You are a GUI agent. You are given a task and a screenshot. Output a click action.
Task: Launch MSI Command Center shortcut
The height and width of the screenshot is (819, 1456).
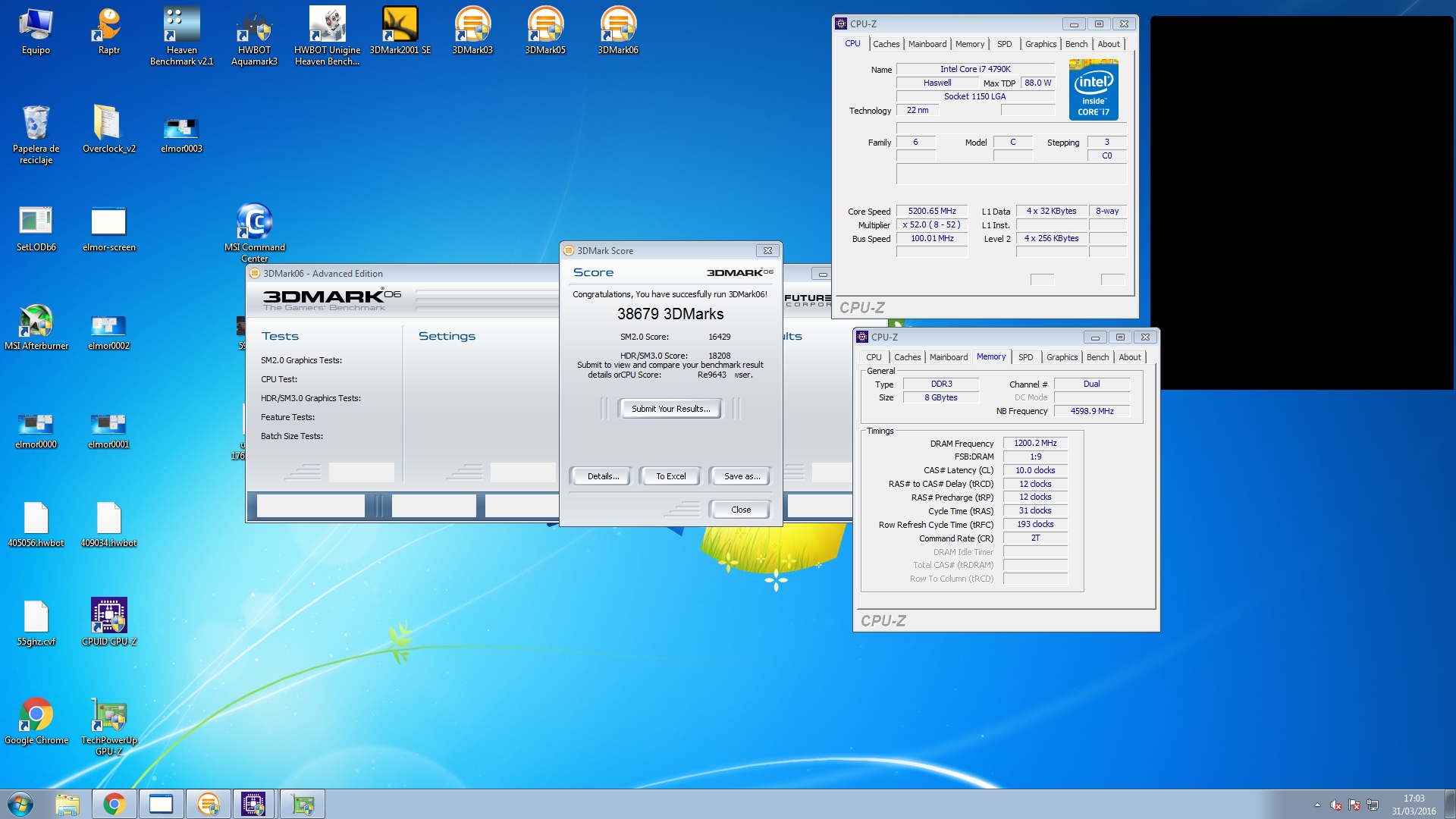point(254,234)
